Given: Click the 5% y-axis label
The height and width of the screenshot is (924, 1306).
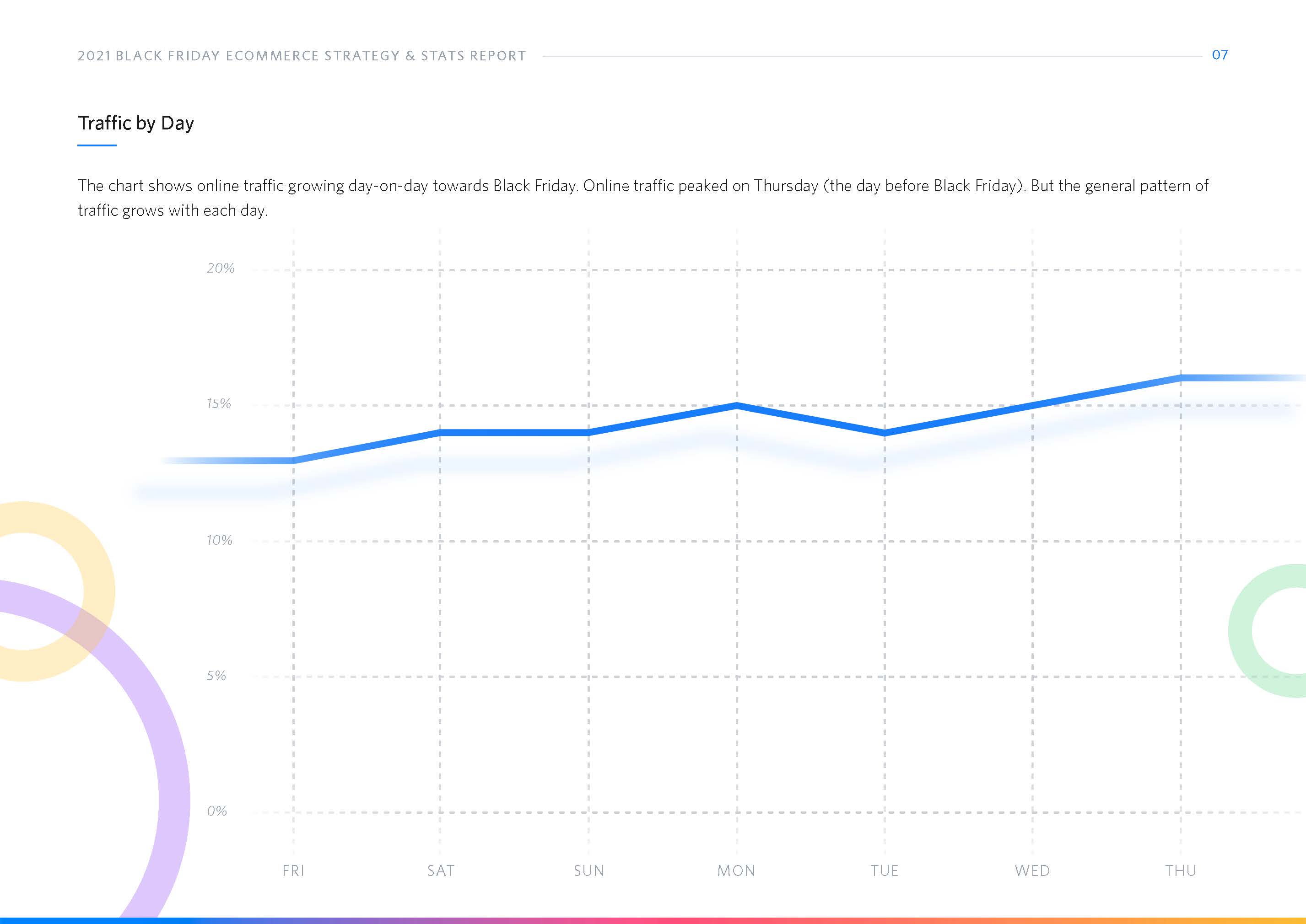Looking at the screenshot, I should click(x=216, y=675).
